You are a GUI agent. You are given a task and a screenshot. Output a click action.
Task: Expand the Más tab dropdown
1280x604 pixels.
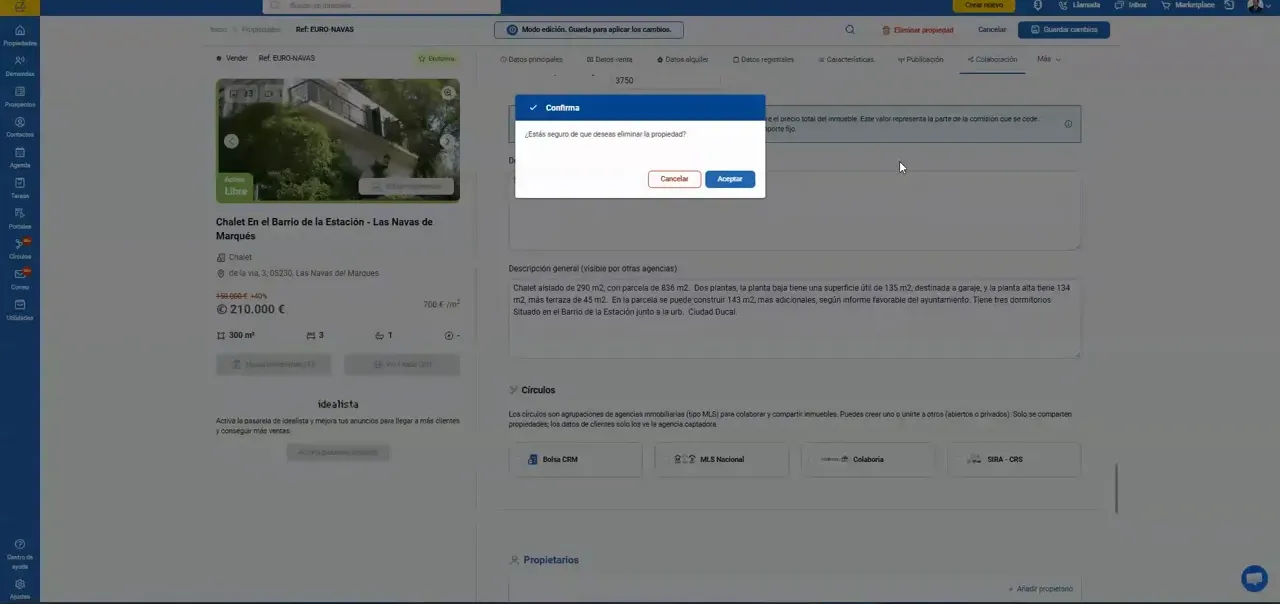pos(1049,59)
